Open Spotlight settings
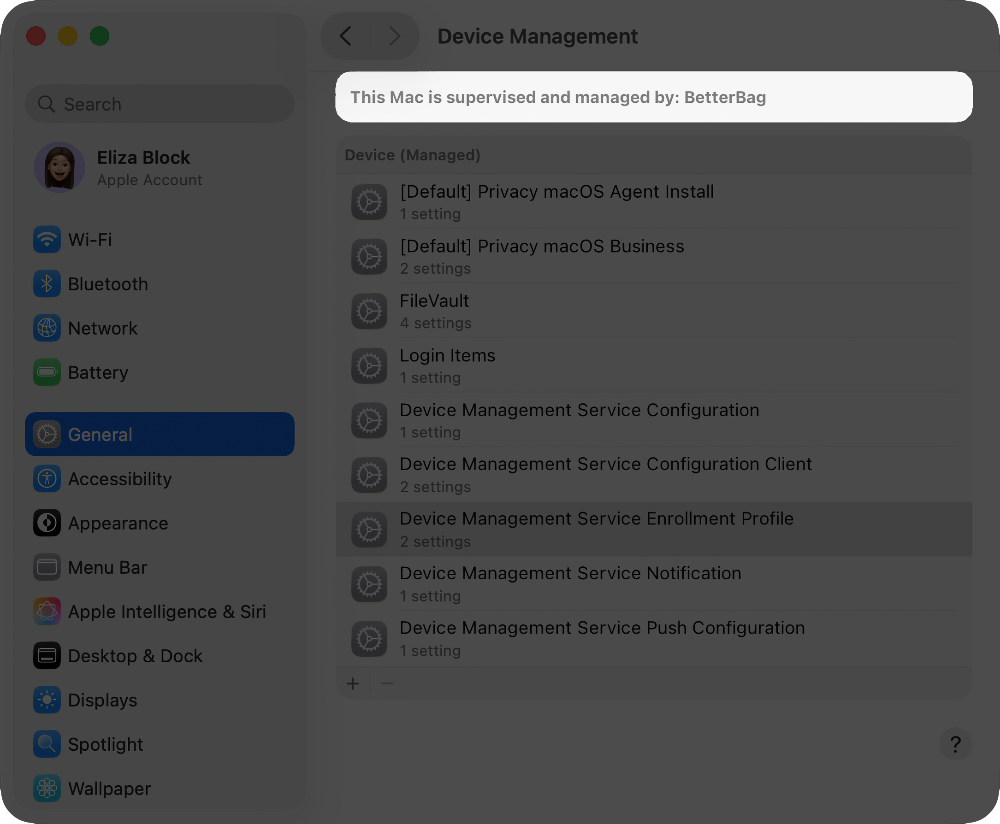The width and height of the screenshot is (1000, 824). point(105,744)
